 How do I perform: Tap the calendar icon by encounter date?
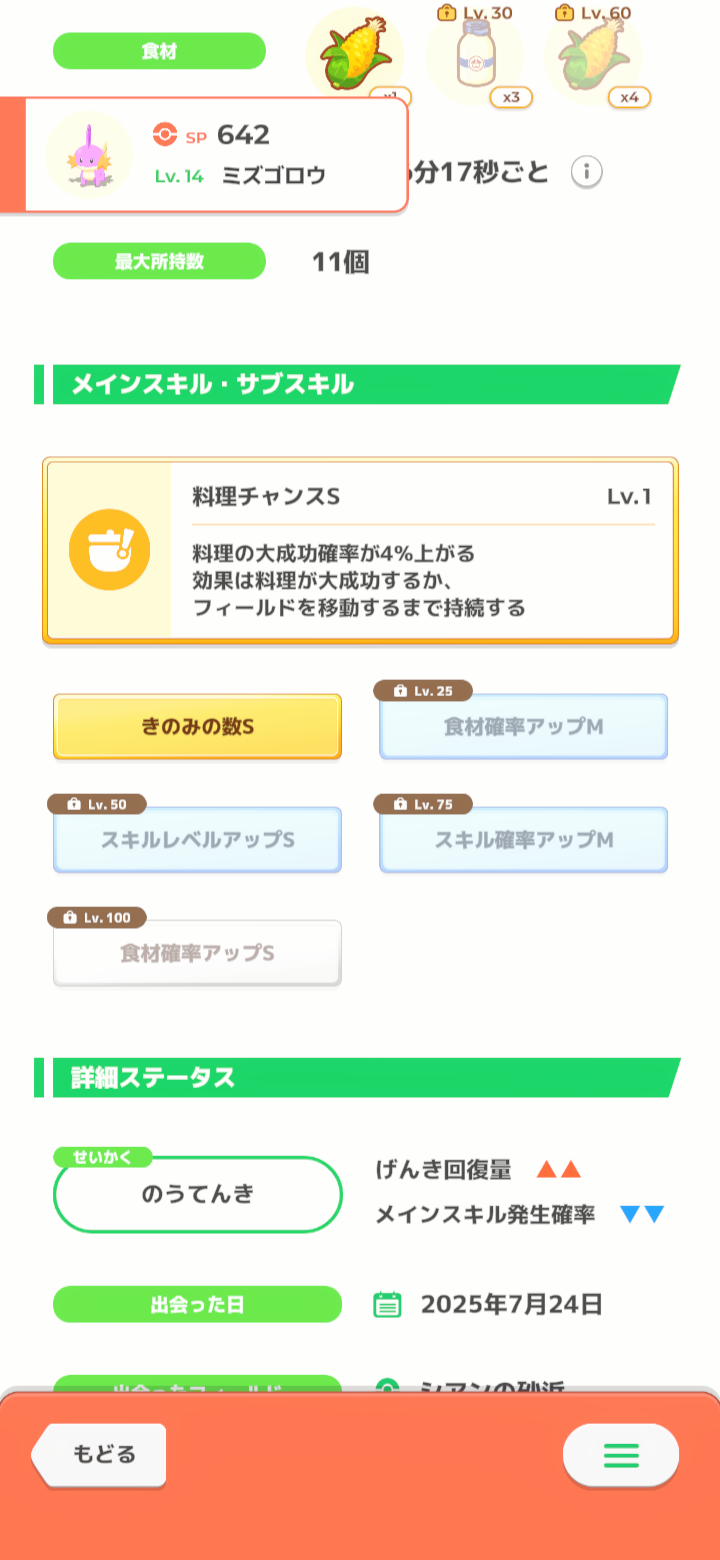(x=387, y=1304)
